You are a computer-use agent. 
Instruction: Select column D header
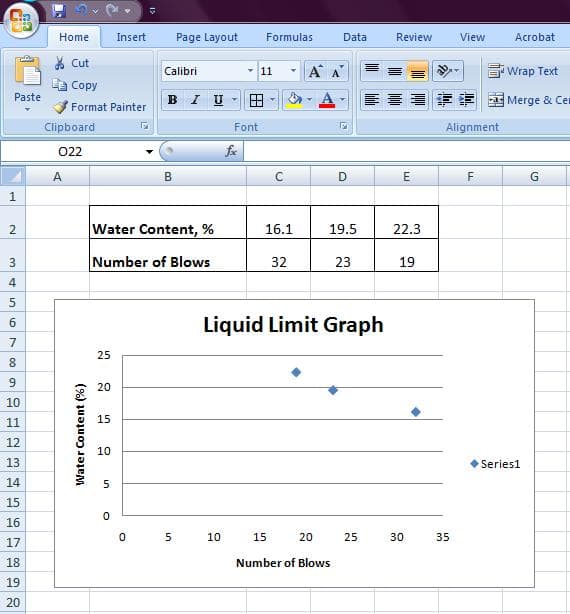pos(343,177)
